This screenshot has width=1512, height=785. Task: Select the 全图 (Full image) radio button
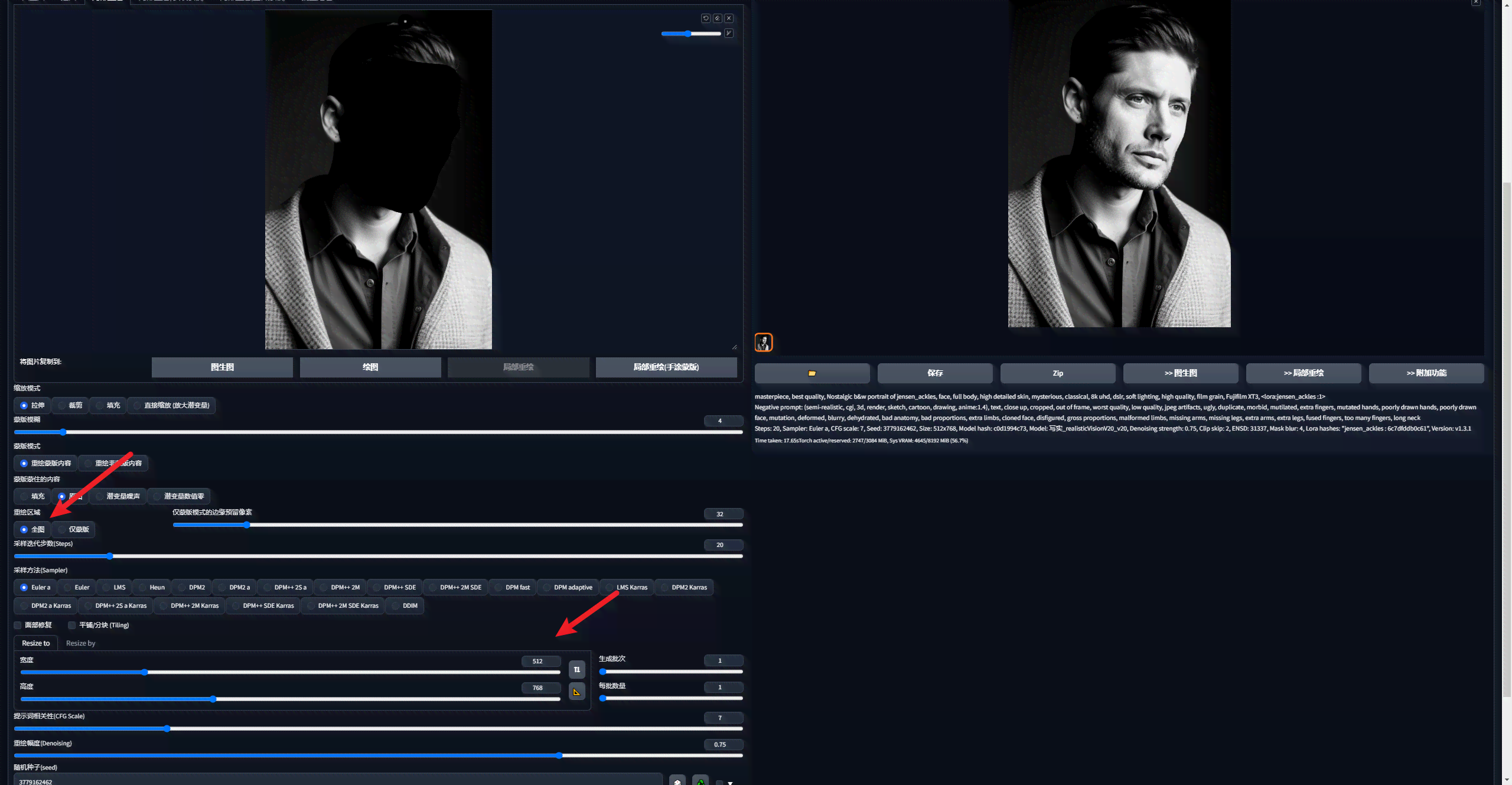pyautogui.click(x=23, y=528)
